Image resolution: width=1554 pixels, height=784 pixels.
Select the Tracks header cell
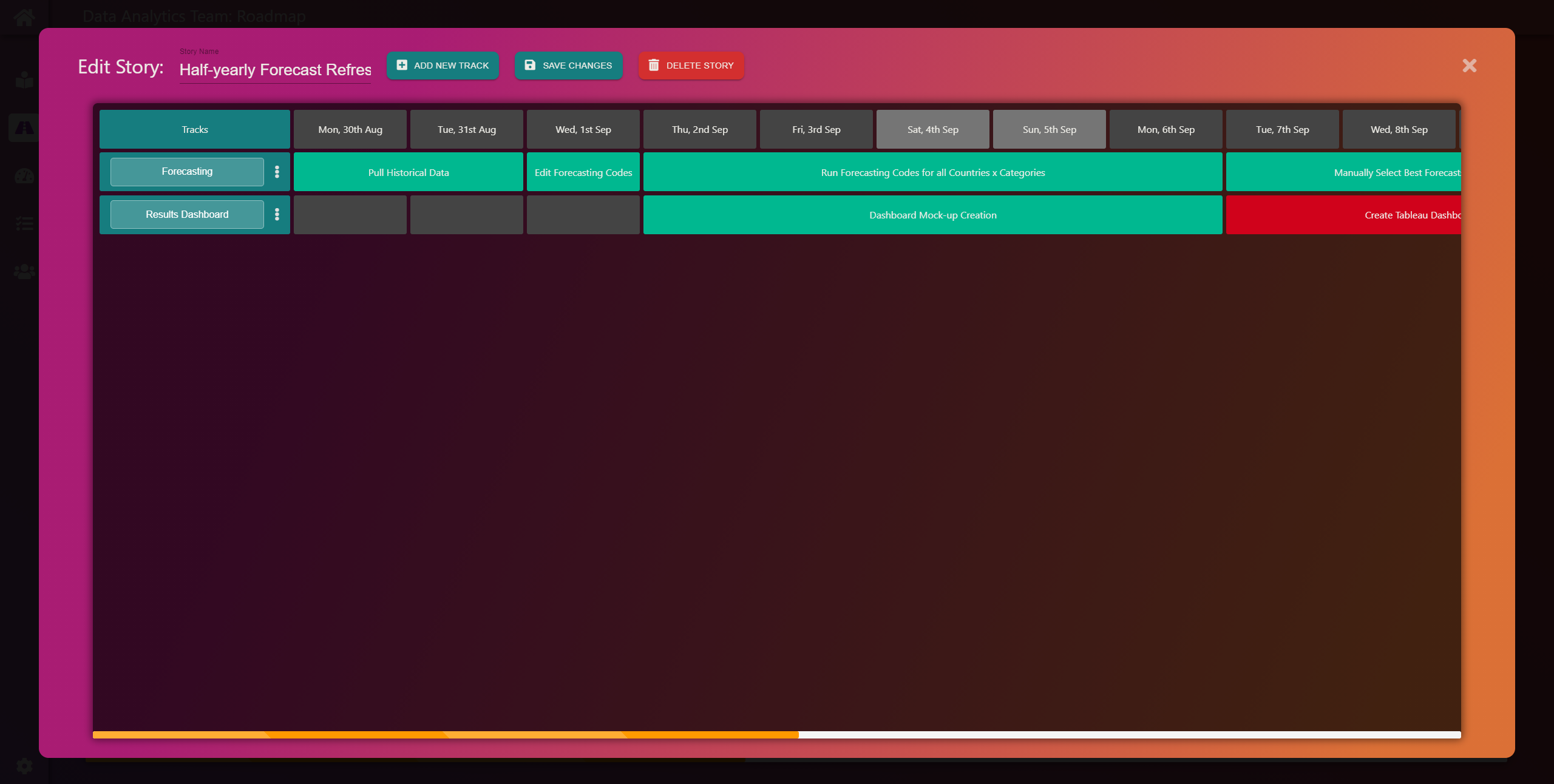click(x=195, y=129)
